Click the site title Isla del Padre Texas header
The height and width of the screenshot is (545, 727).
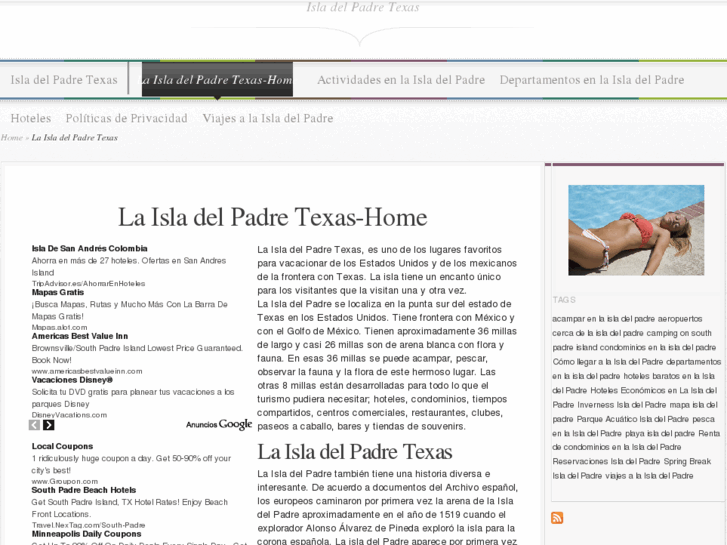click(x=363, y=7)
